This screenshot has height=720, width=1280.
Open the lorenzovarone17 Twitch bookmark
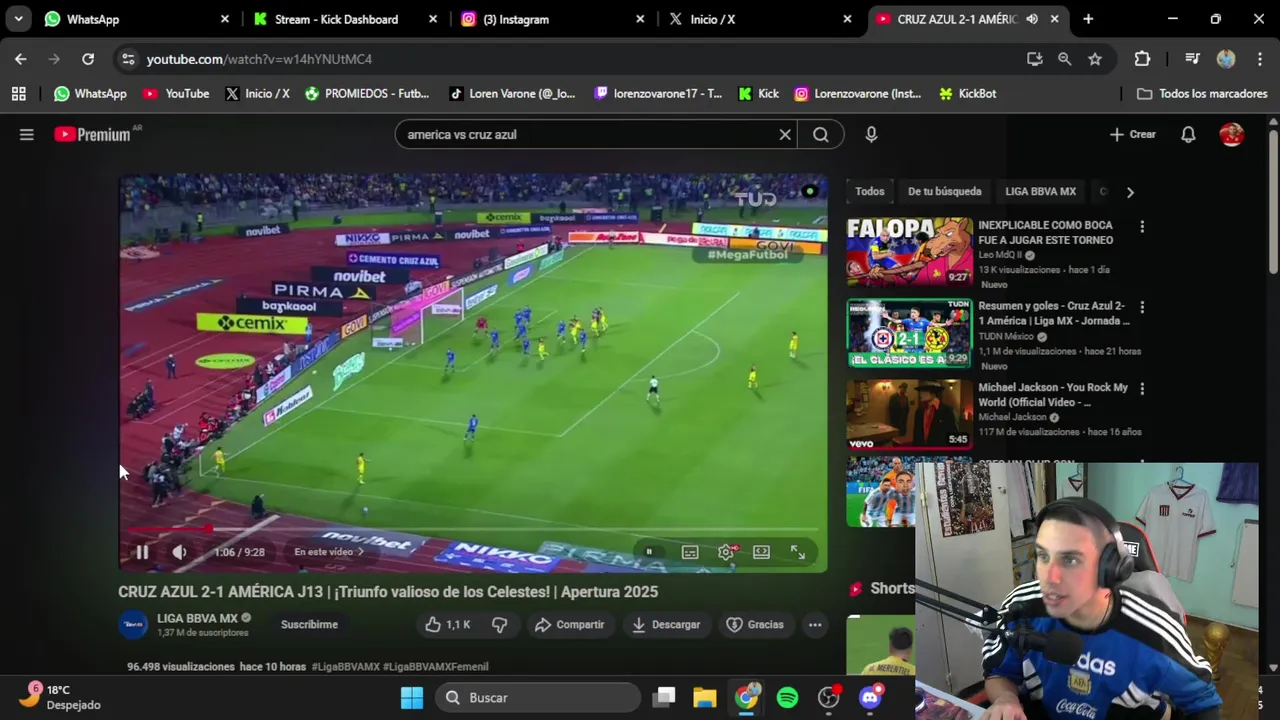click(x=658, y=93)
